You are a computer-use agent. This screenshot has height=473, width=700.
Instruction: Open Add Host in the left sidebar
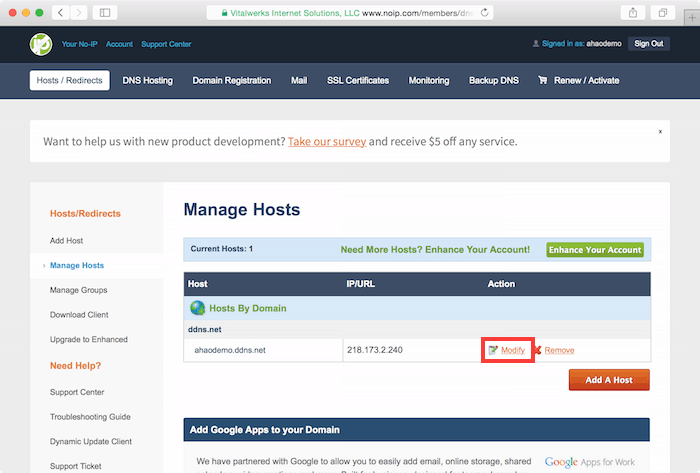tap(67, 241)
